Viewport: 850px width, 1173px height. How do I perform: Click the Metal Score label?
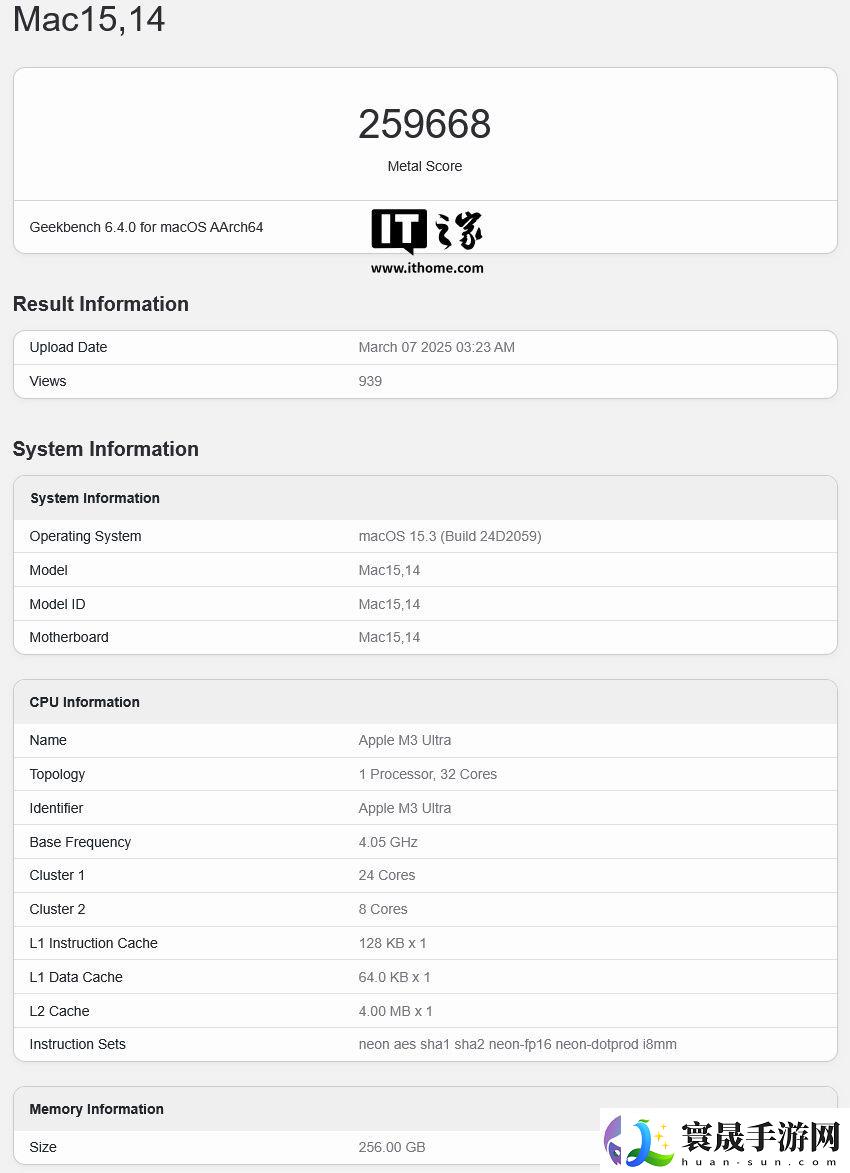(424, 166)
